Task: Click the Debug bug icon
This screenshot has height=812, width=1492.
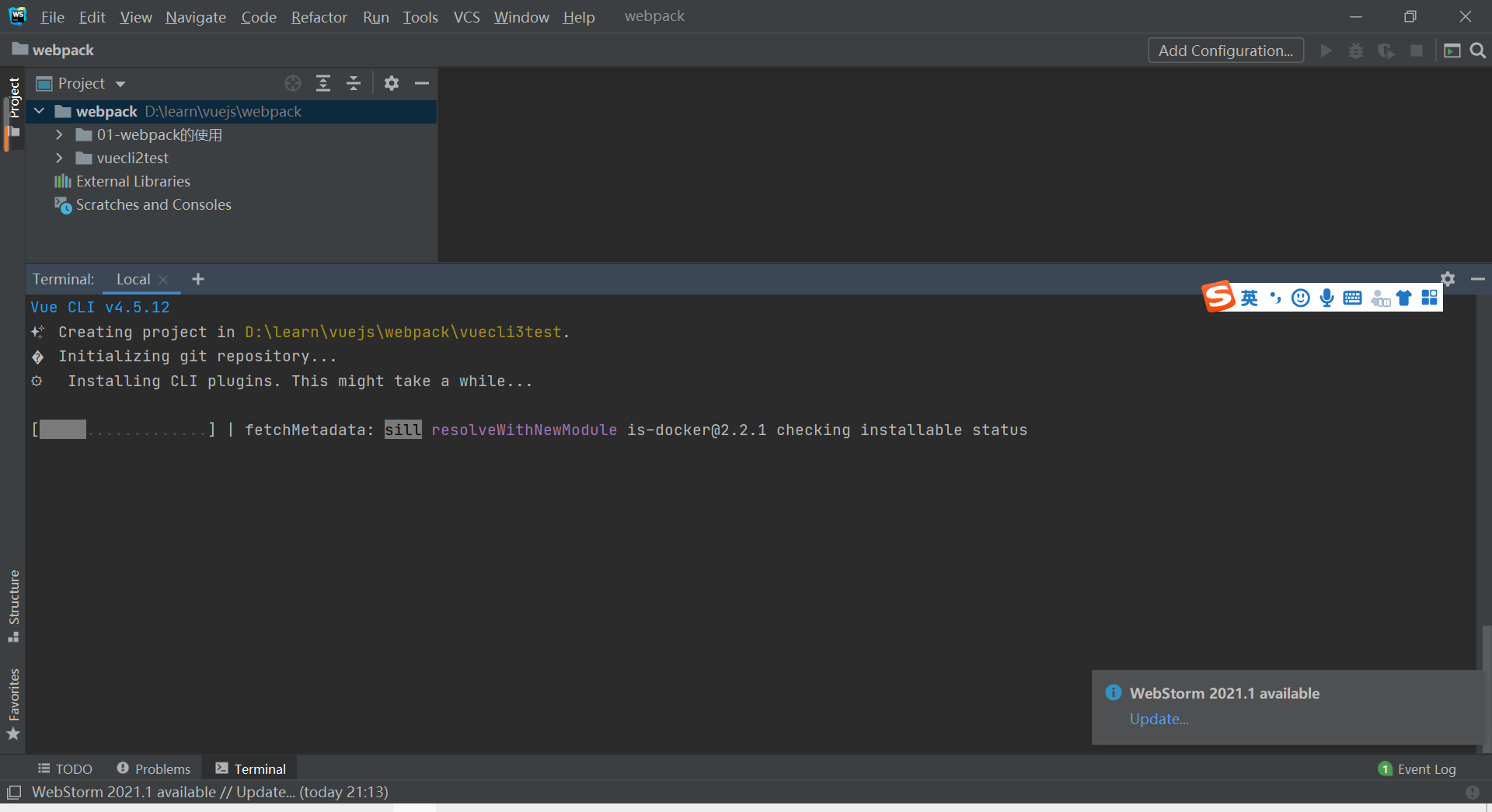Action: [x=1356, y=51]
